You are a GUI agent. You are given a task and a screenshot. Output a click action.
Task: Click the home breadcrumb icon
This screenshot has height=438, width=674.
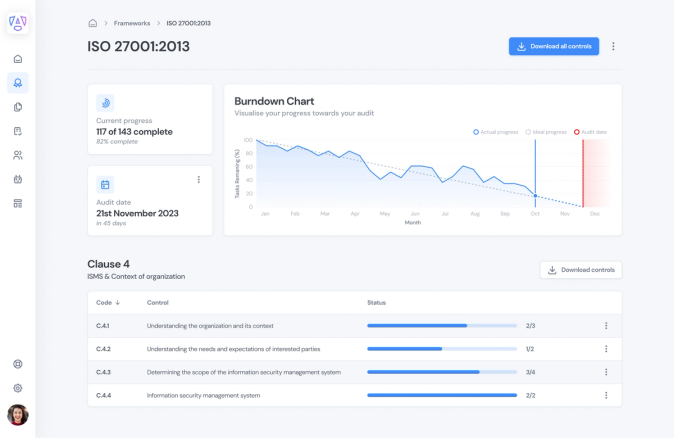pos(92,23)
